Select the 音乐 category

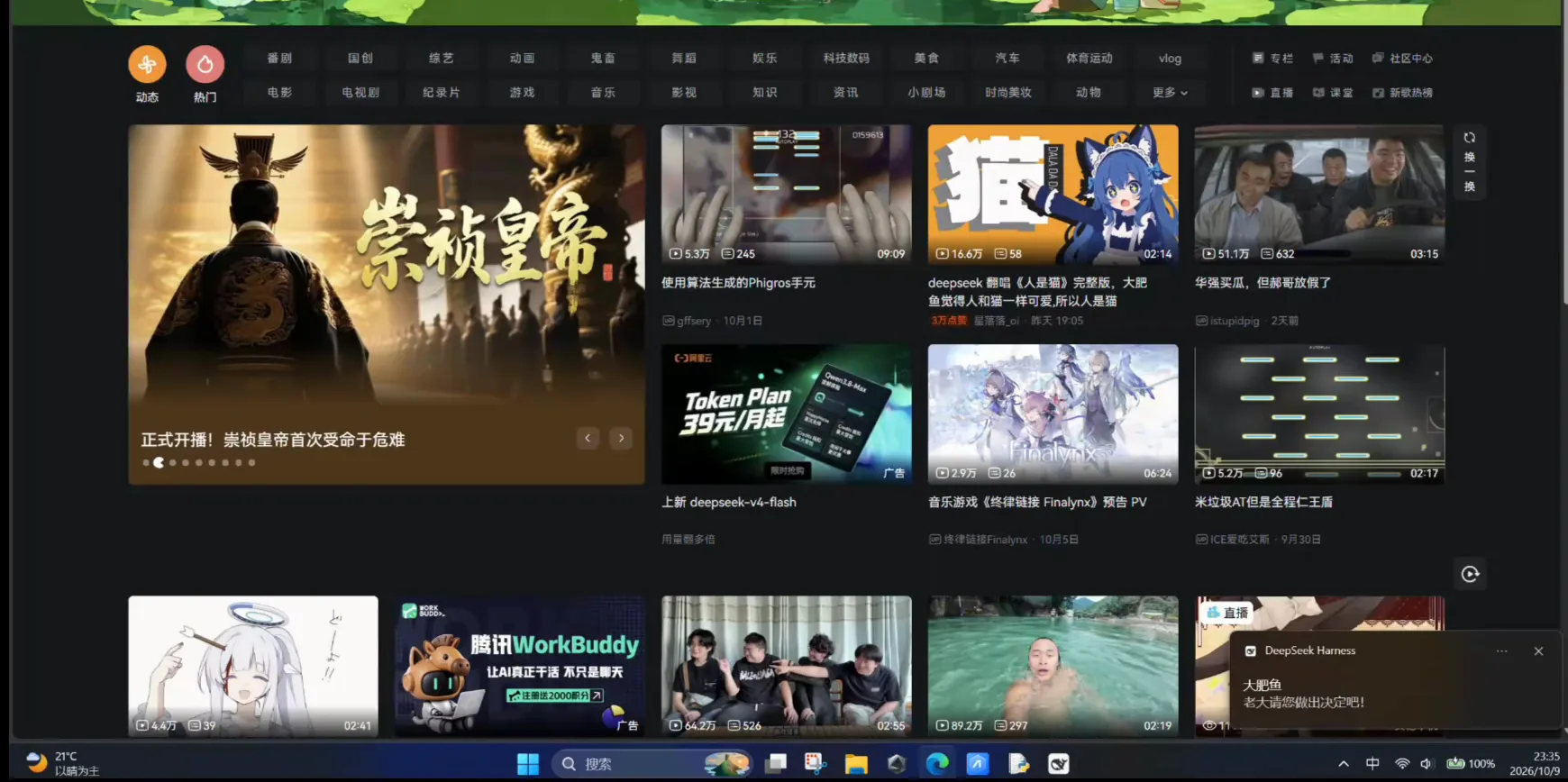603,93
